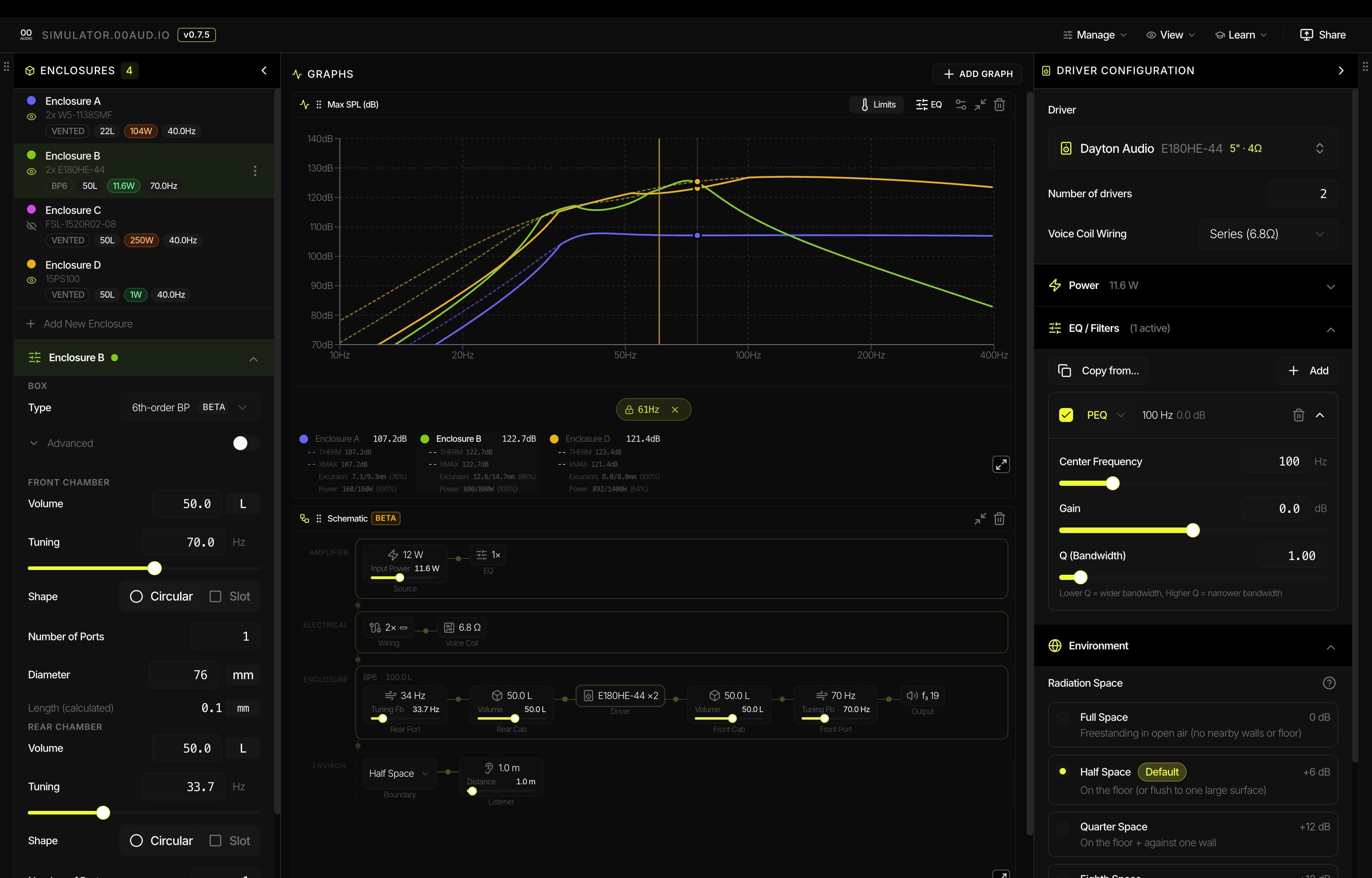The height and width of the screenshot is (878, 1372).
Task: Remove the 61Hz frequency lock marker
Action: (675, 409)
